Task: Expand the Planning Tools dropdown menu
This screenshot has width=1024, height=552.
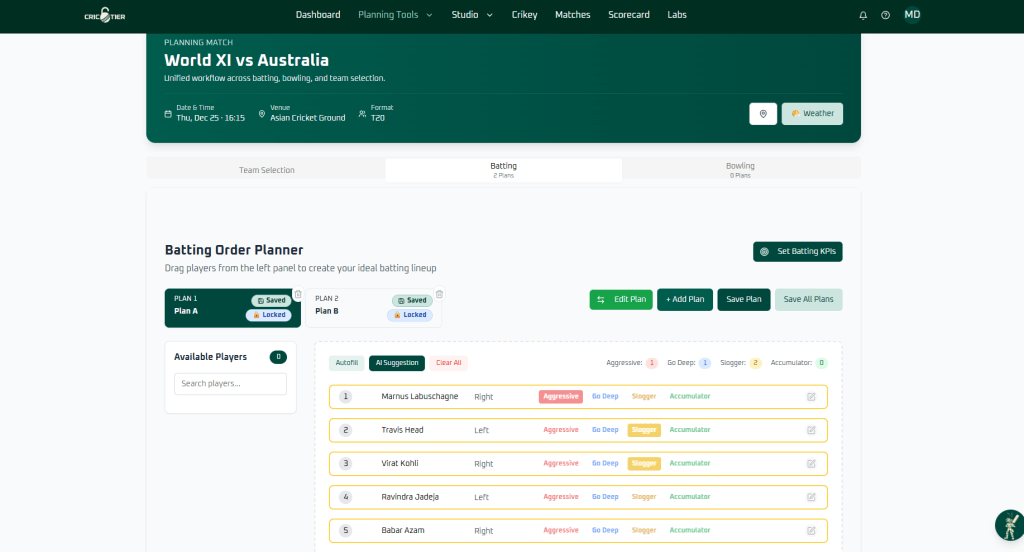Action: [x=395, y=15]
